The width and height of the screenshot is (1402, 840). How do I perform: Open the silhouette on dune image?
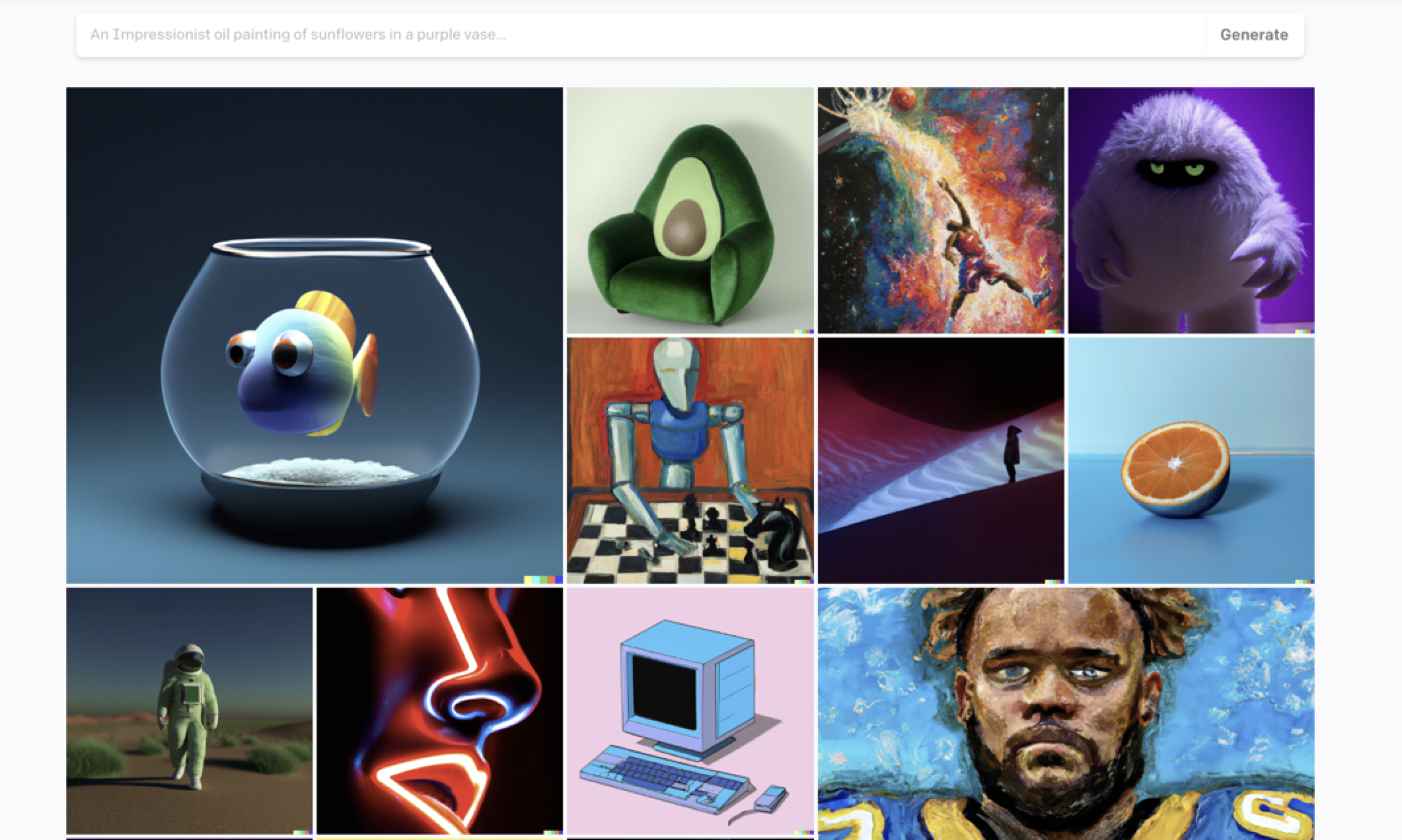941,461
